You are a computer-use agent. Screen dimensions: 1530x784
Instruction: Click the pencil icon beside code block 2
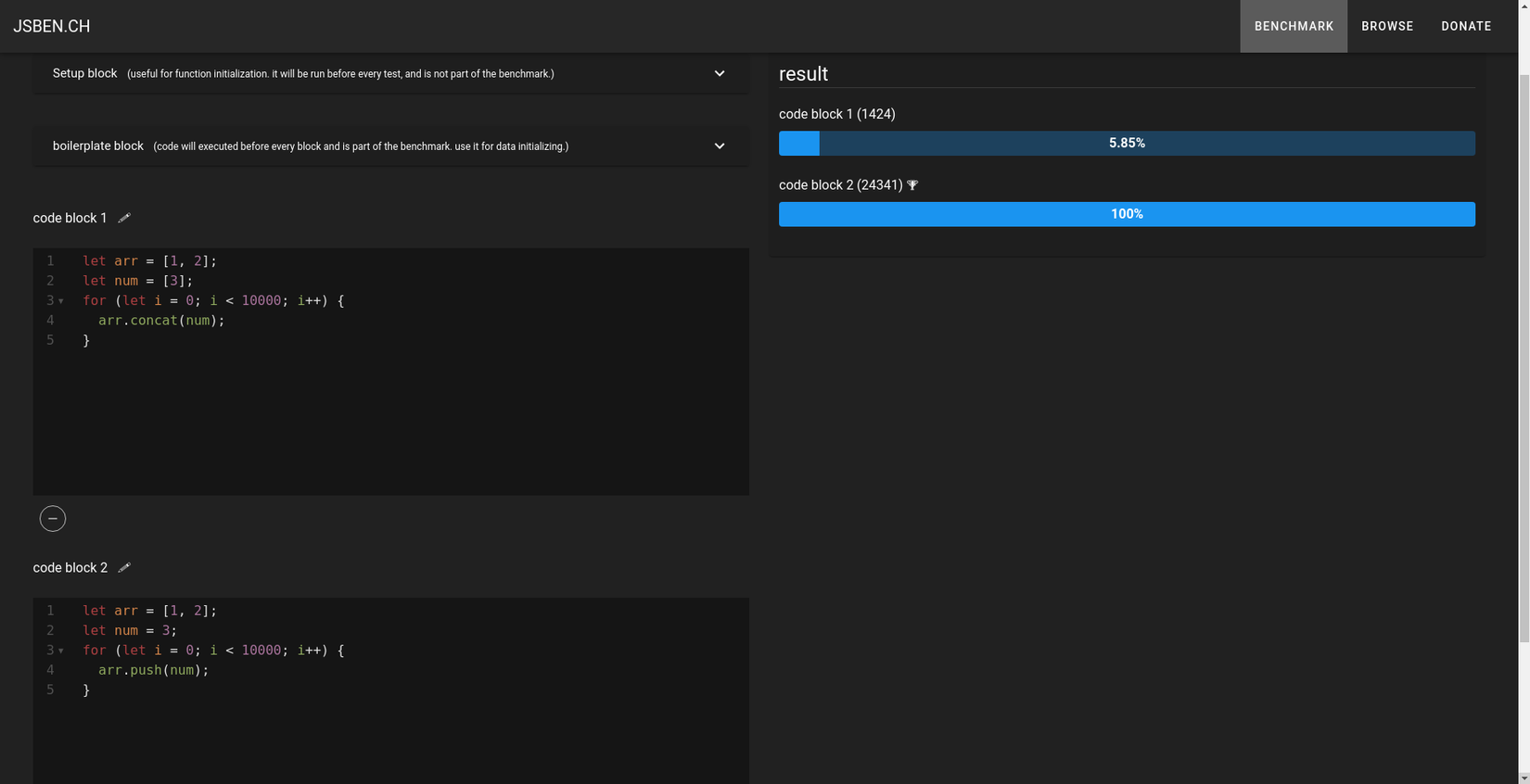click(124, 567)
